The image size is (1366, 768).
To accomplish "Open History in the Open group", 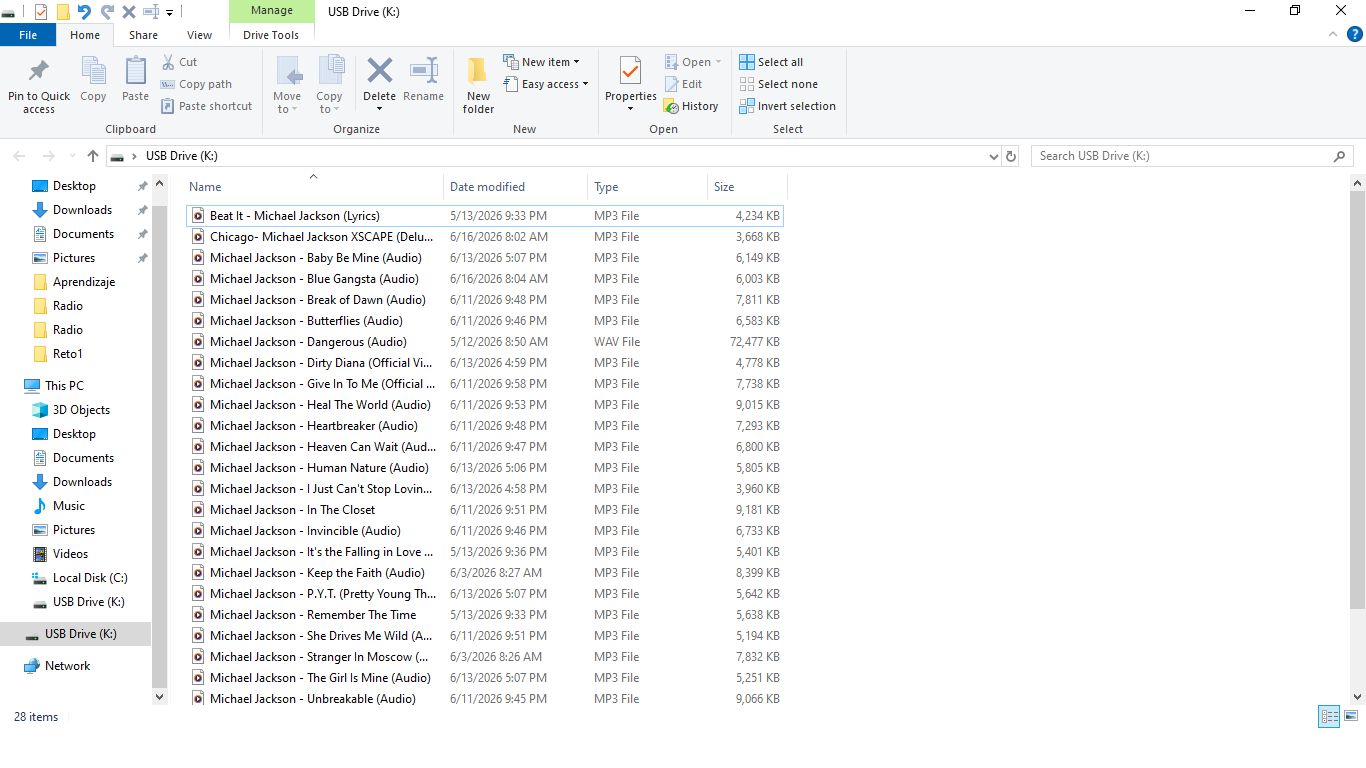I will click(691, 106).
